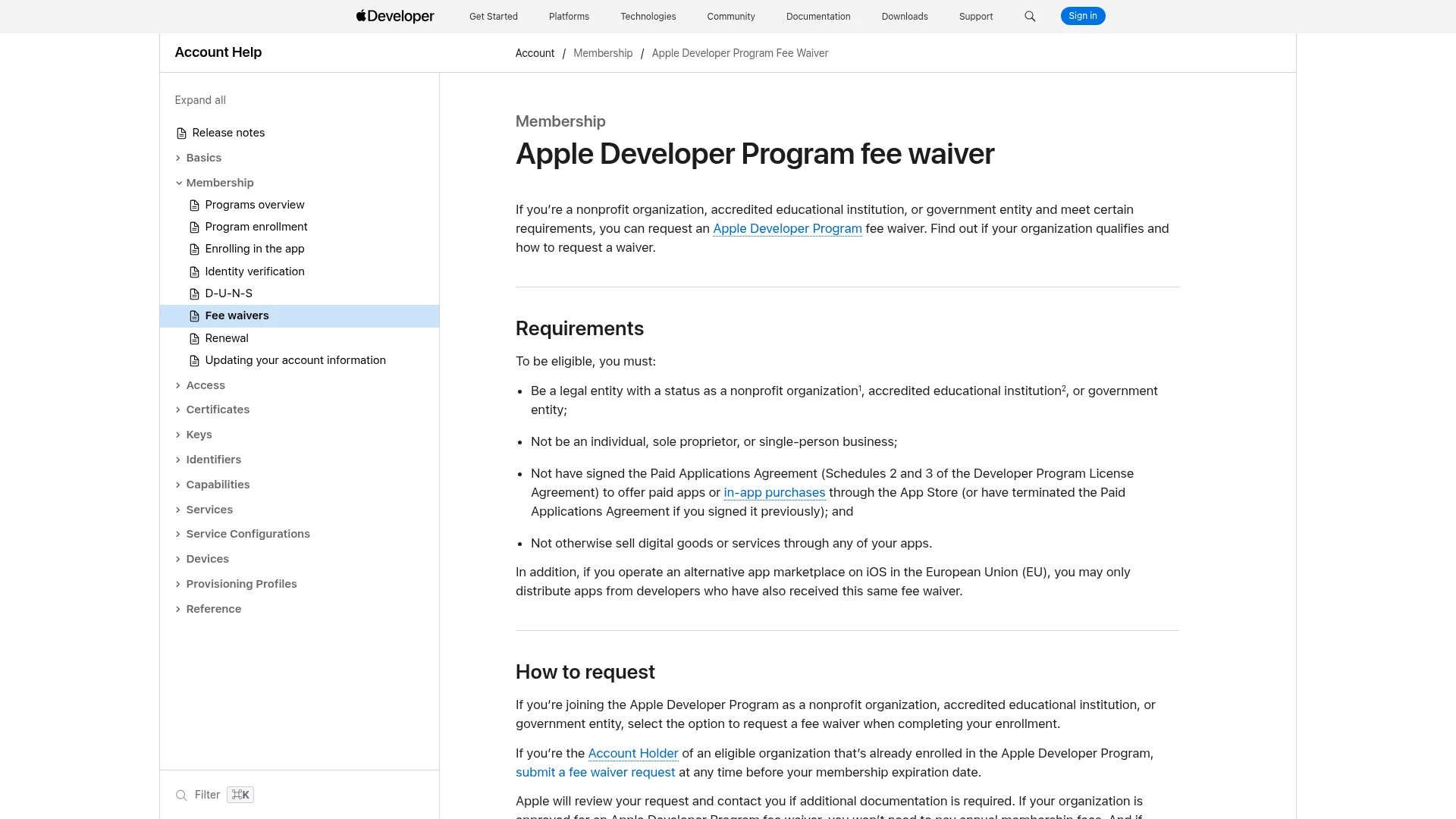Open the Technologies menu
This screenshot has height=819, width=1456.
648,17
